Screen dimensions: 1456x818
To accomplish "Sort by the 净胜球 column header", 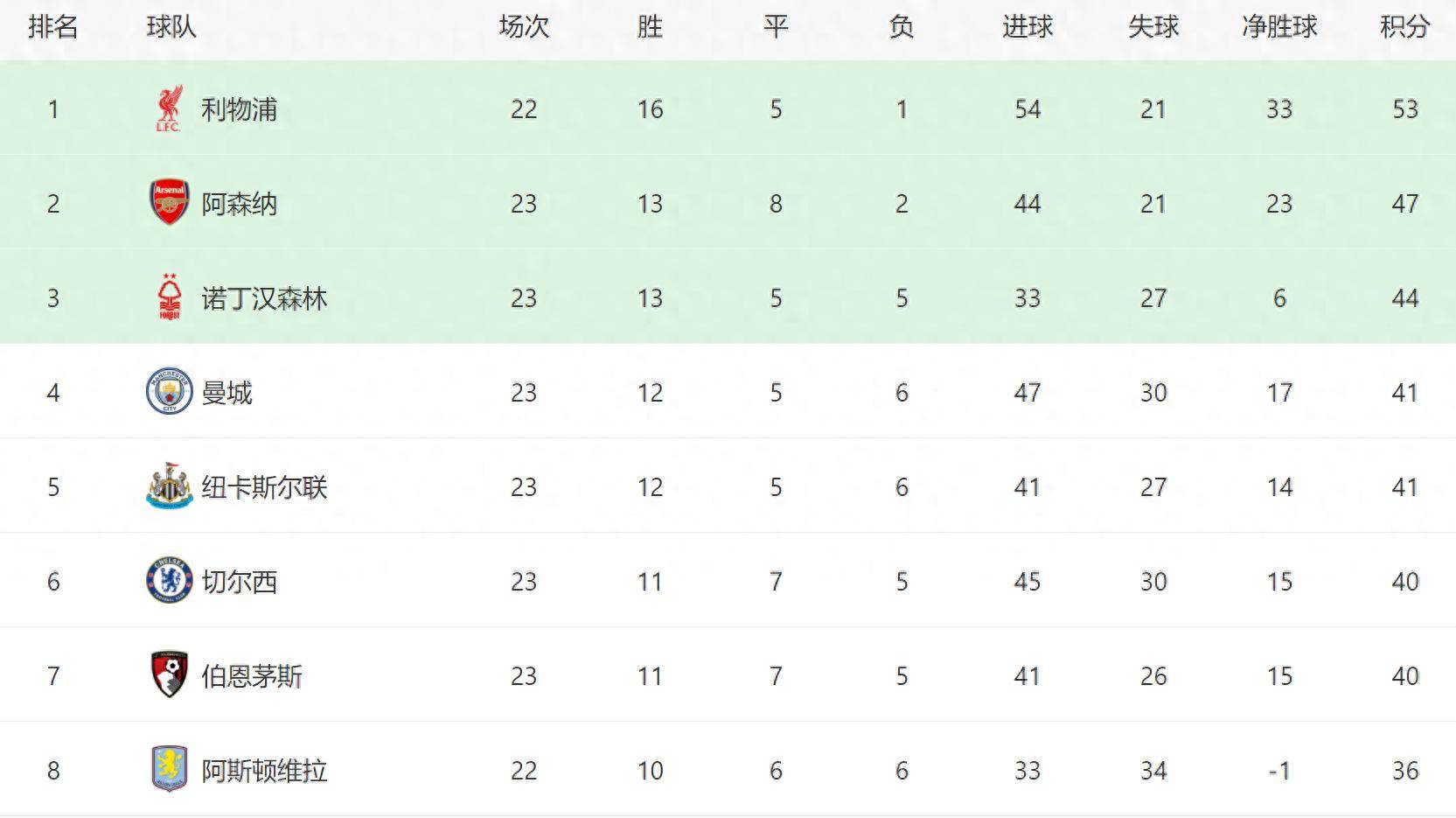I will [x=1279, y=27].
